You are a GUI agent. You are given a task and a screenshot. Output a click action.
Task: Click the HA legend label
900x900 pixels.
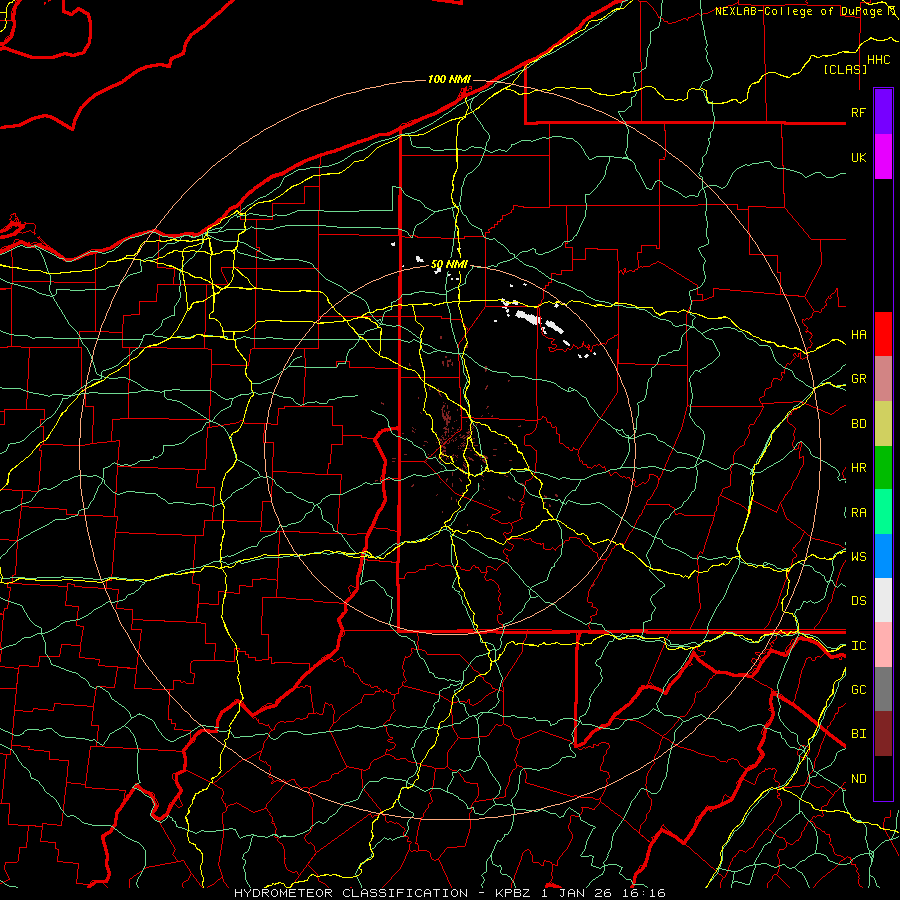tap(858, 334)
